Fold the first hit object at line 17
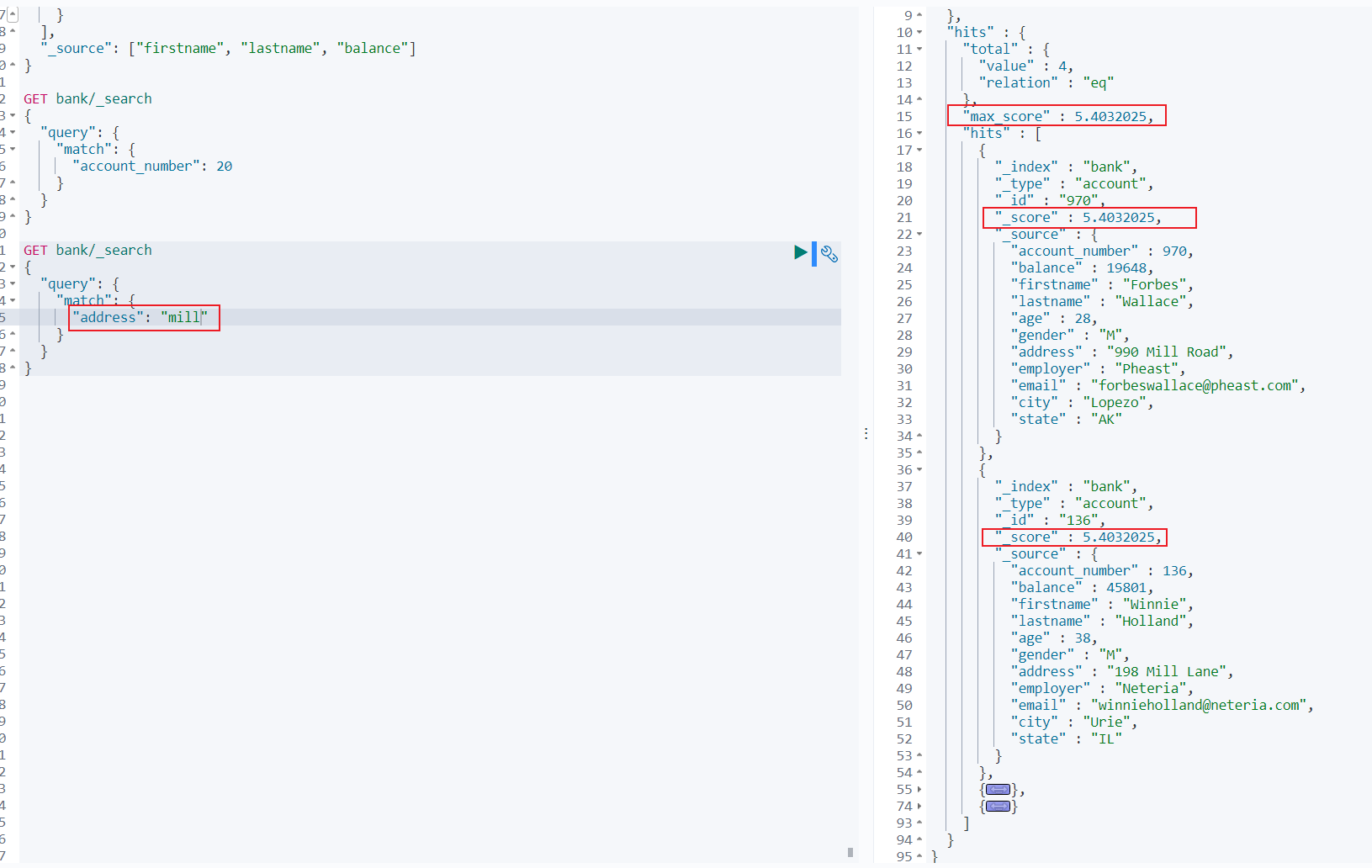 point(919,150)
